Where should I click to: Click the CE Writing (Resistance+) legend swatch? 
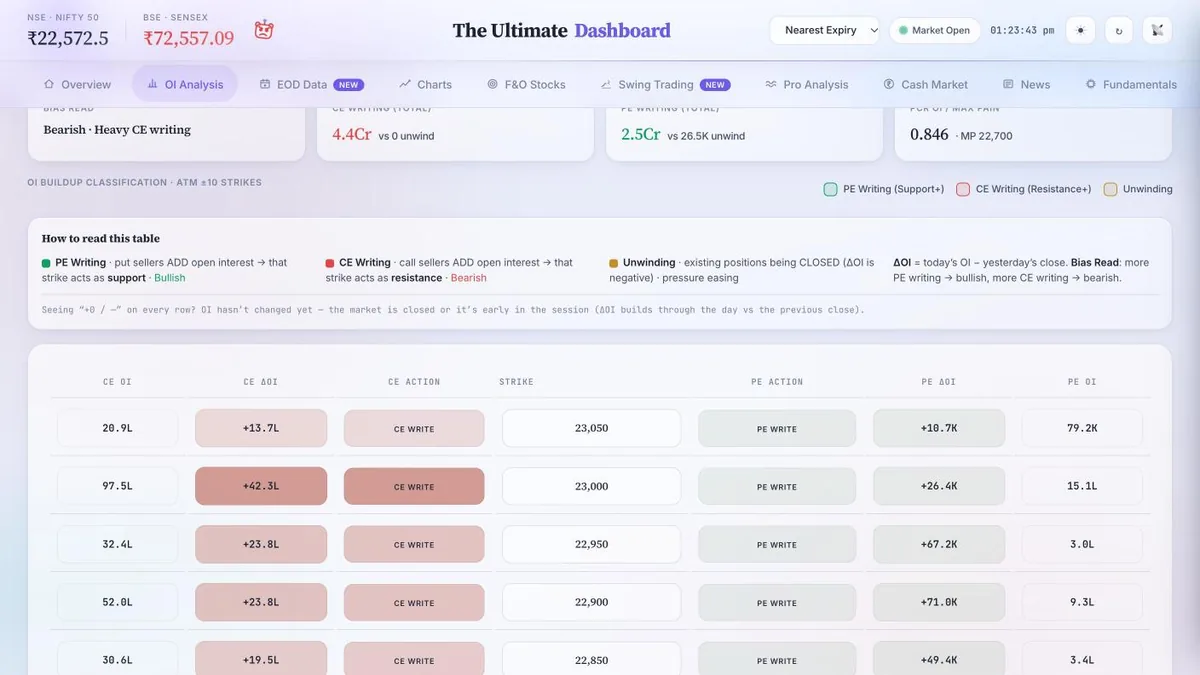coord(963,189)
